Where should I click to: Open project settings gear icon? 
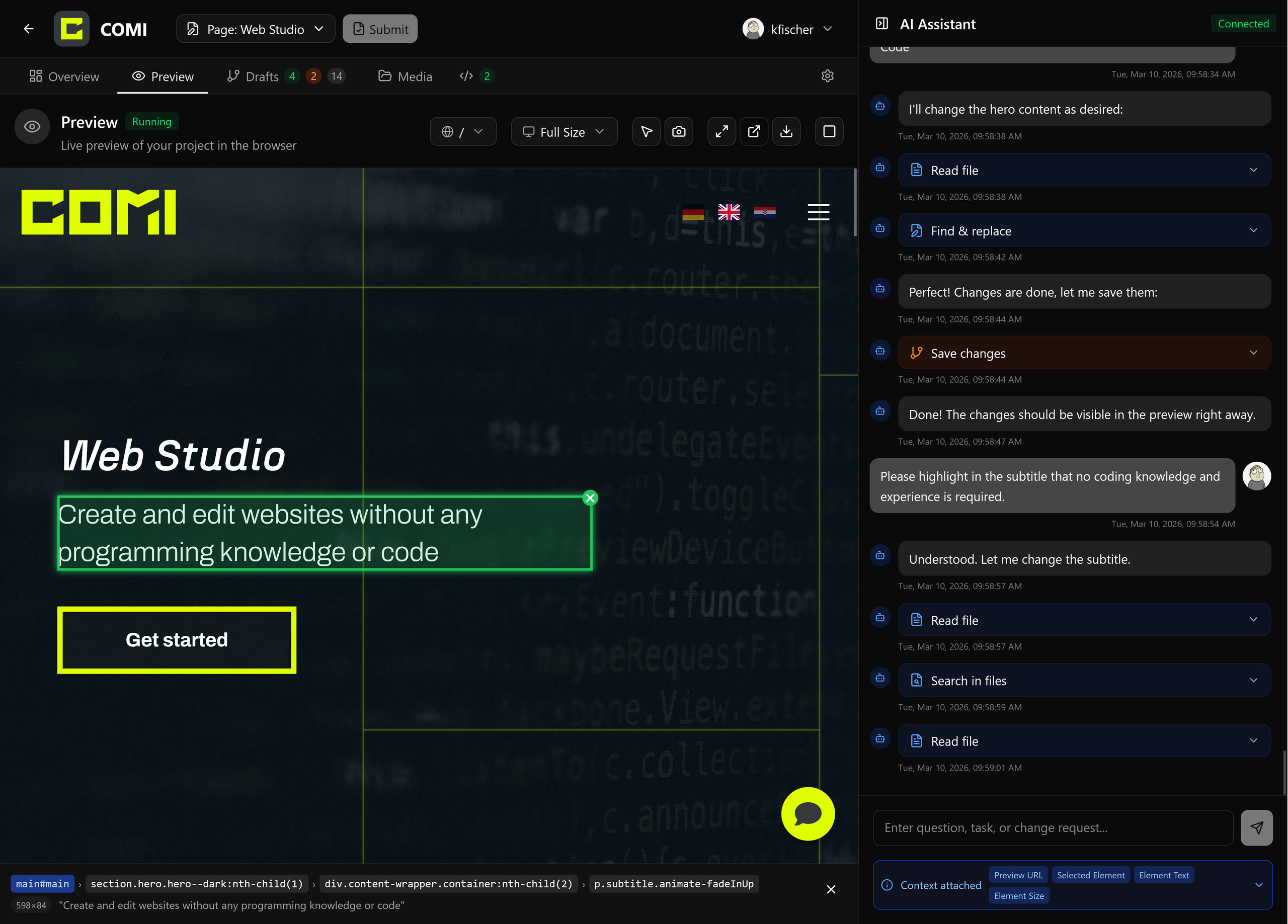pos(828,76)
